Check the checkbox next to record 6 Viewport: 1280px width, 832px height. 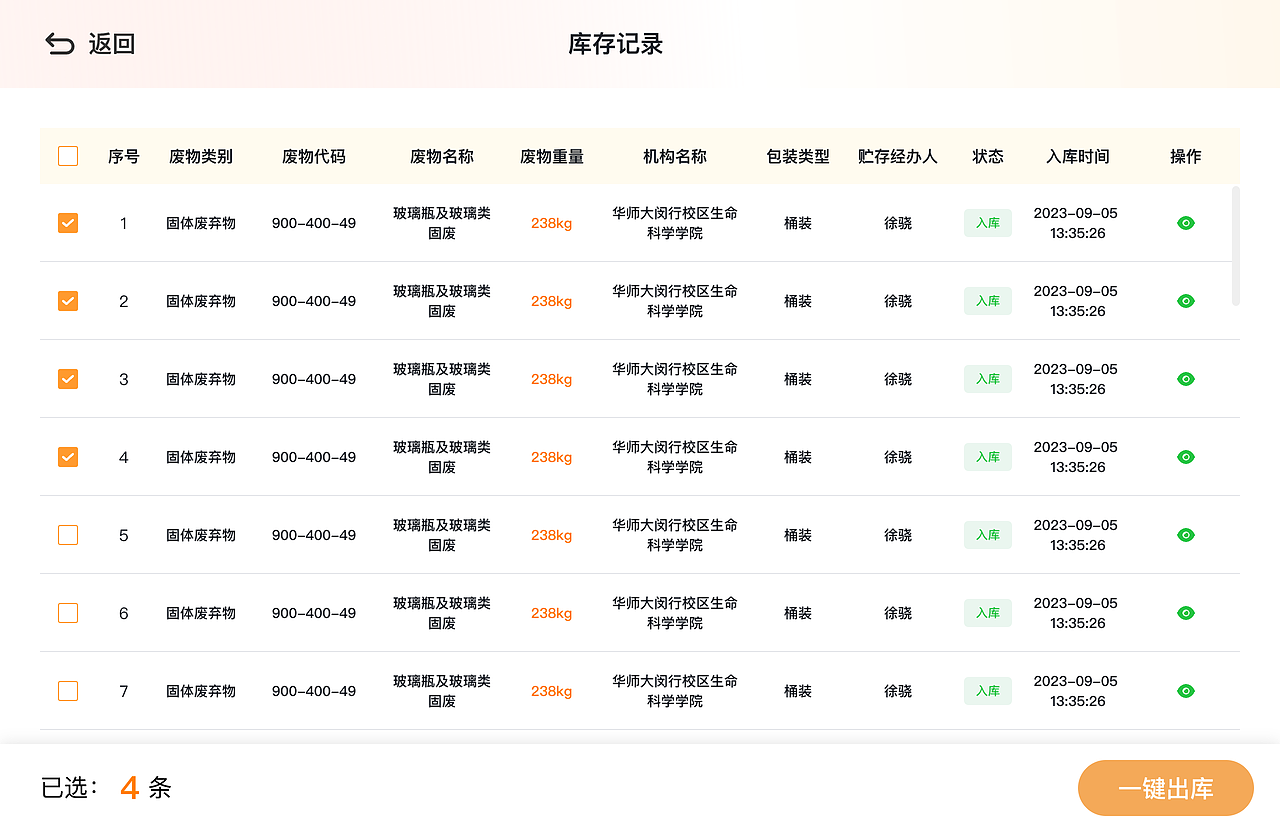click(67, 613)
